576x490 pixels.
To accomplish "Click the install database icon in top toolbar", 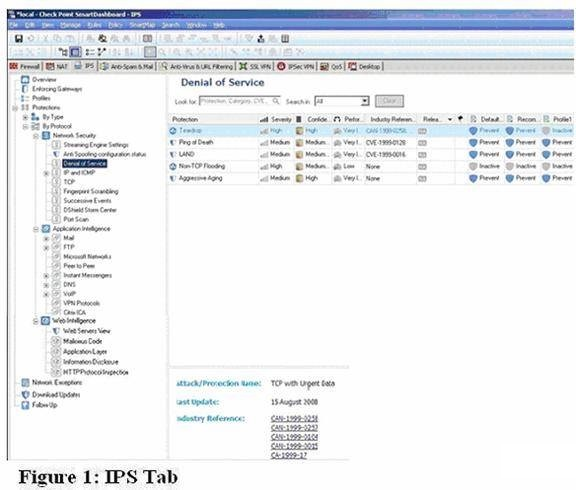I will coord(261,39).
